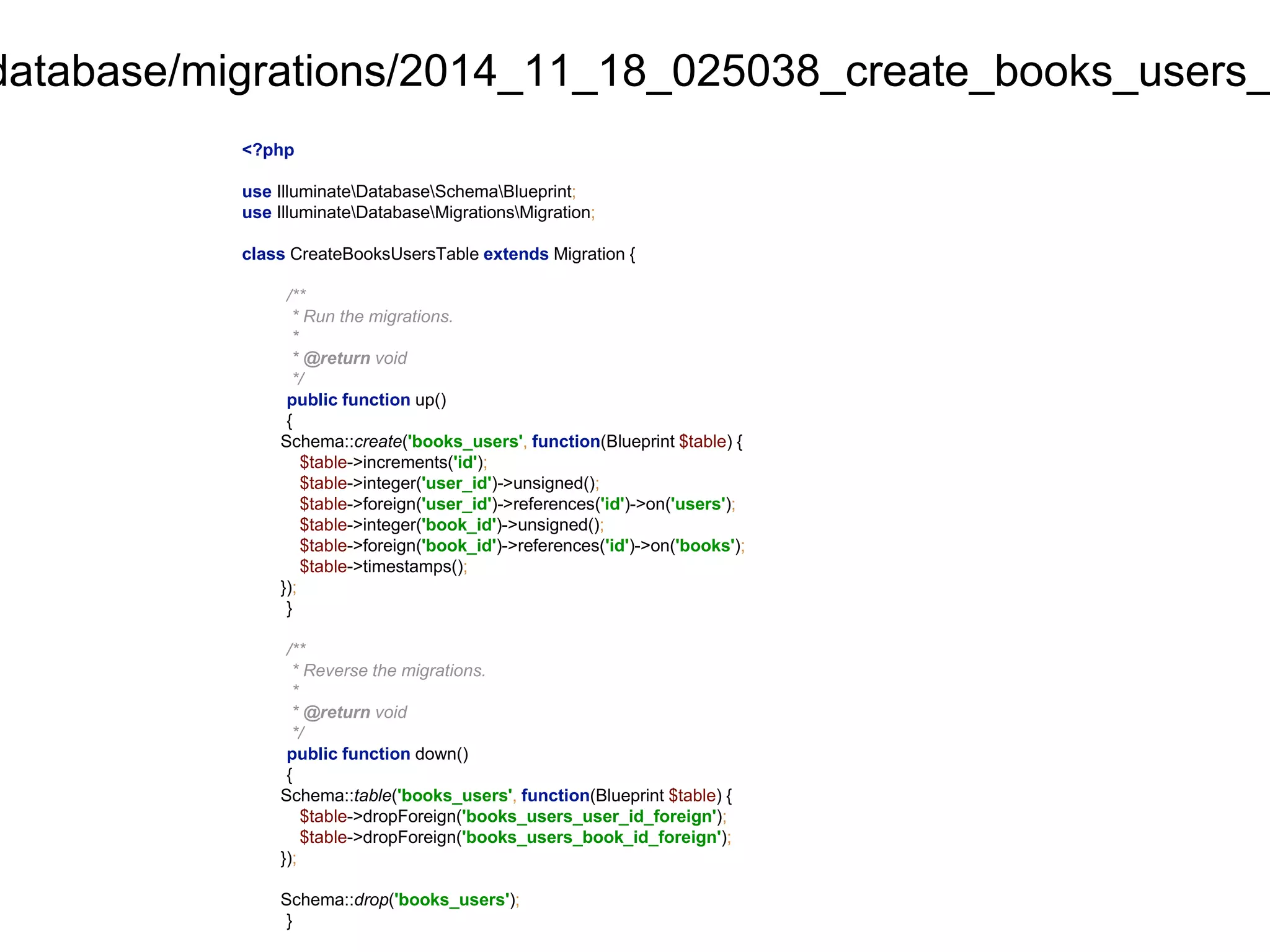Screen dimensions: 1270x952
Task: Click the 'public function down()' line
Action: point(378,754)
